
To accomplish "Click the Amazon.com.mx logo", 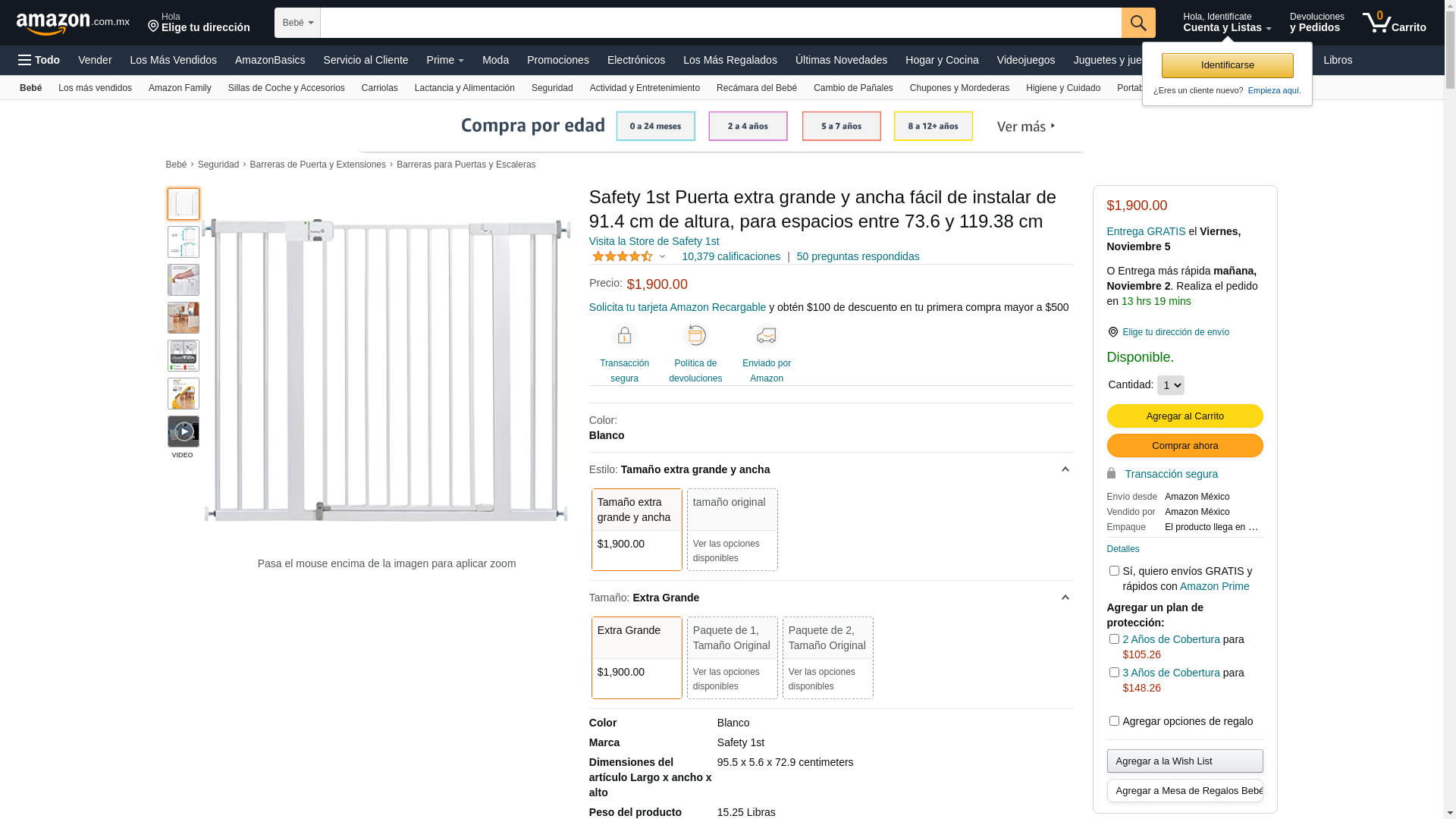I will coord(73,23).
